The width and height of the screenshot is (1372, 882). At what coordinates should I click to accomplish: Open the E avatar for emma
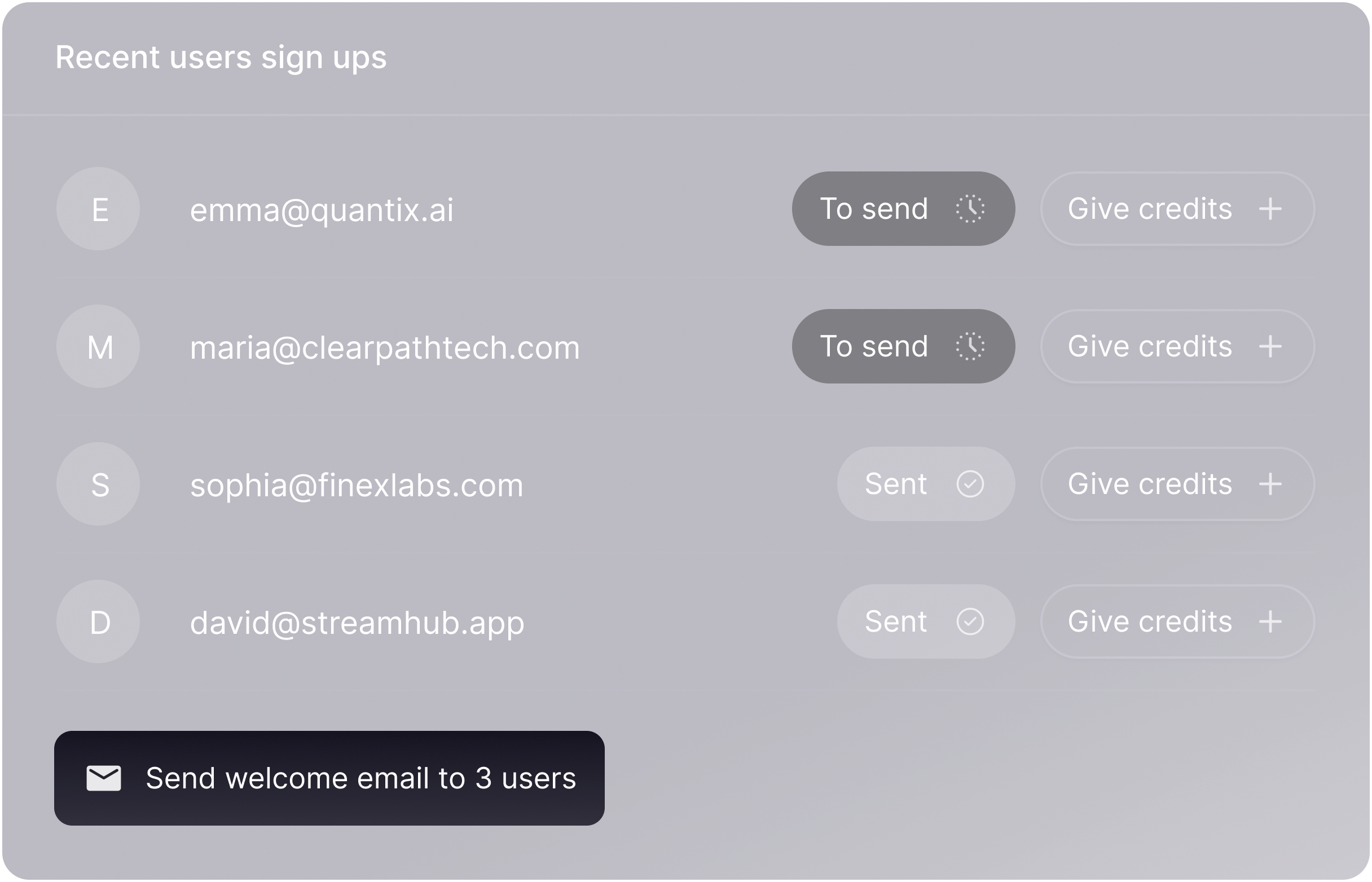(98, 209)
